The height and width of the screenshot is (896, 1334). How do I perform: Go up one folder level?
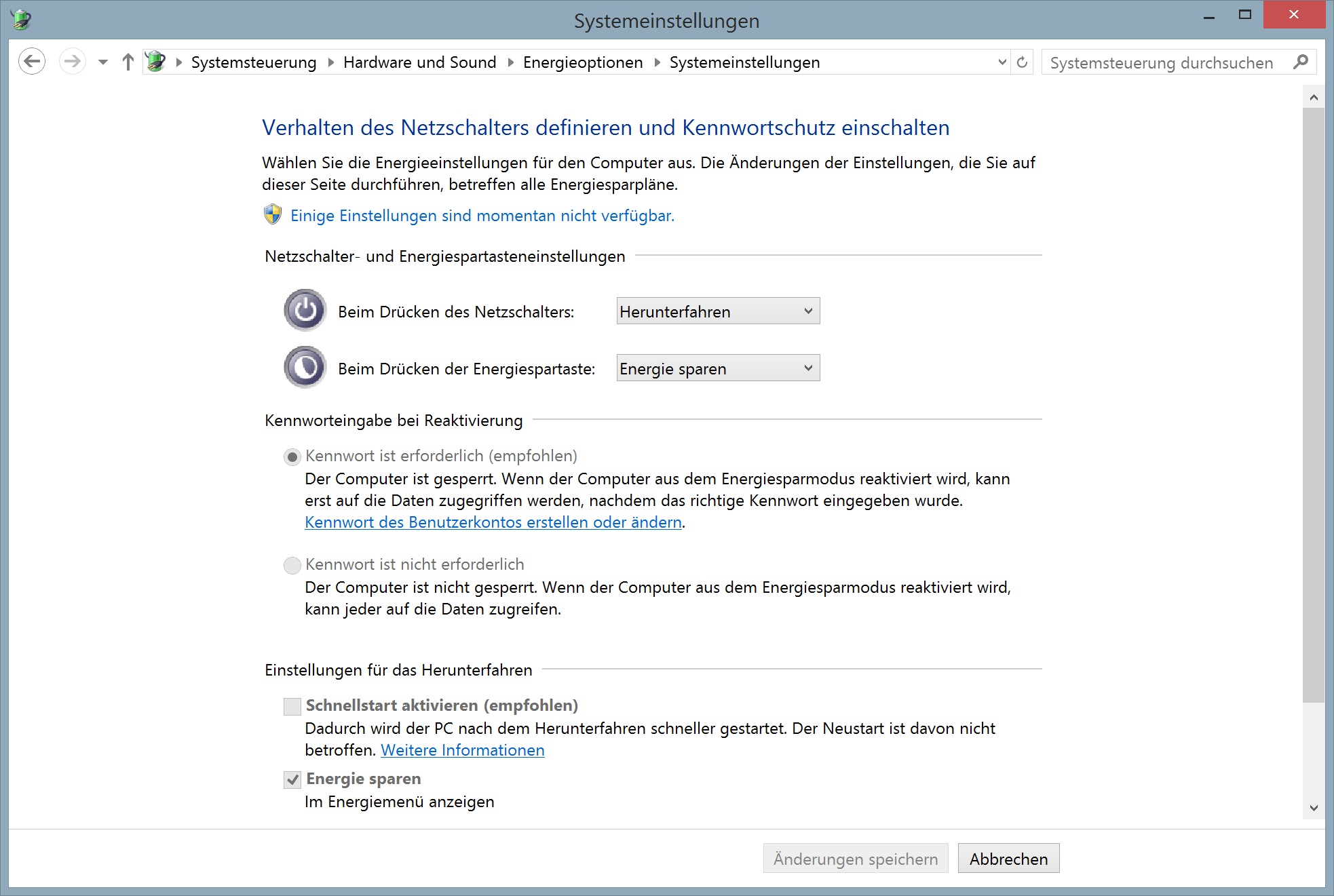[x=128, y=62]
